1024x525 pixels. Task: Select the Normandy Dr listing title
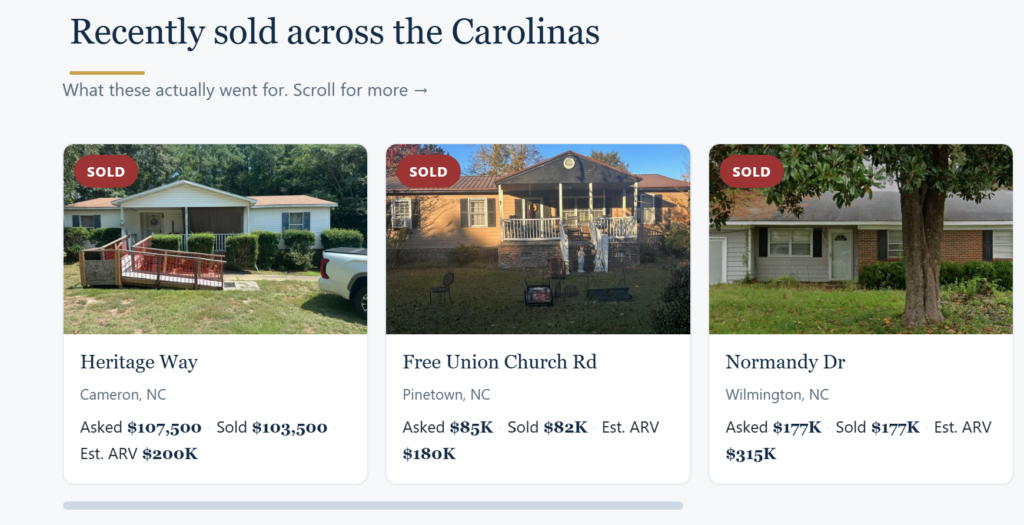point(785,362)
